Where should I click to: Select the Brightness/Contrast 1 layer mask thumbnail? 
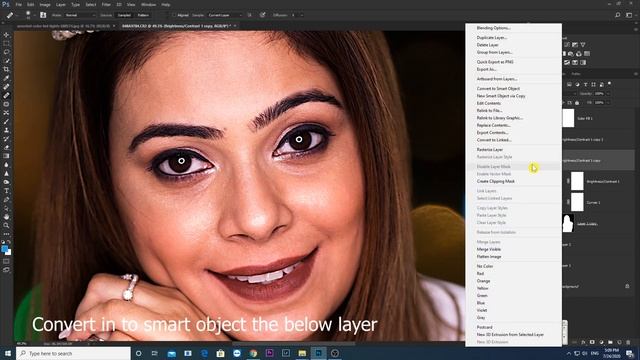point(577,181)
